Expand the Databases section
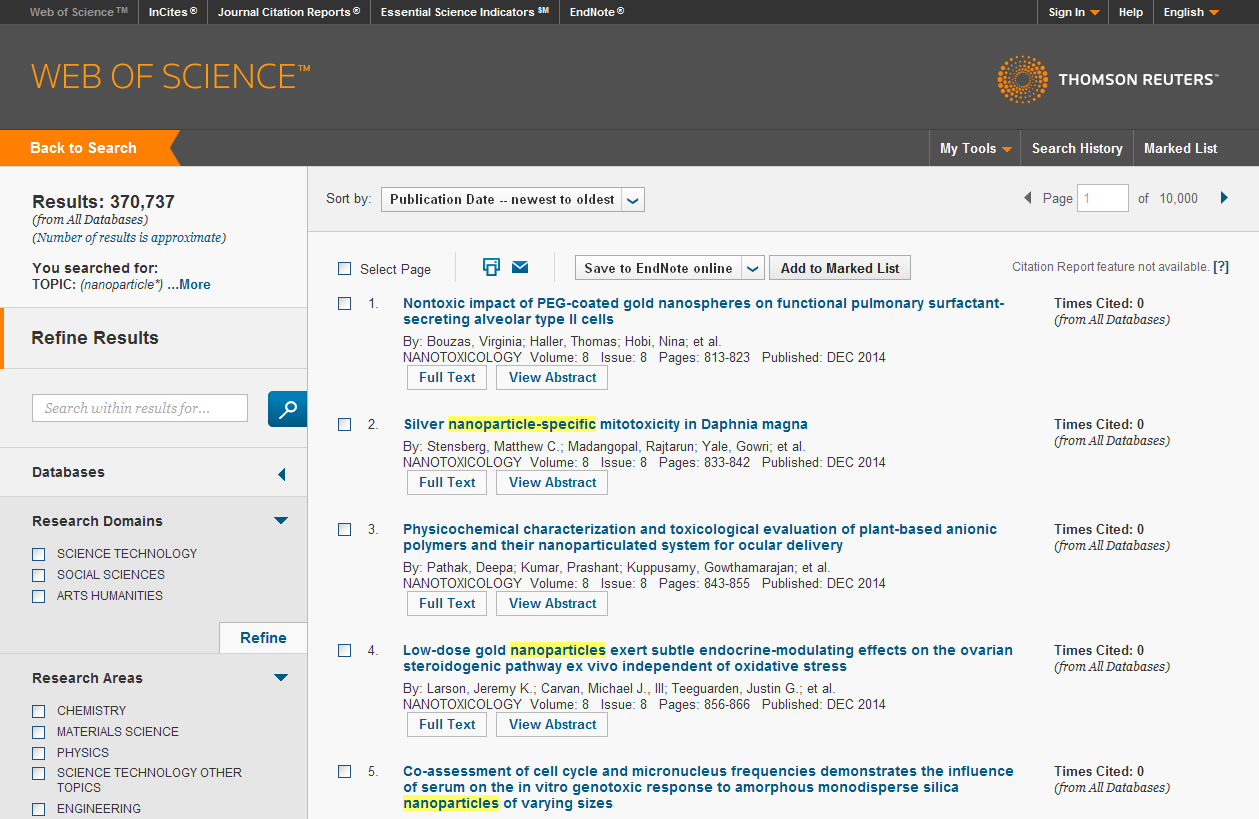 pos(281,474)
